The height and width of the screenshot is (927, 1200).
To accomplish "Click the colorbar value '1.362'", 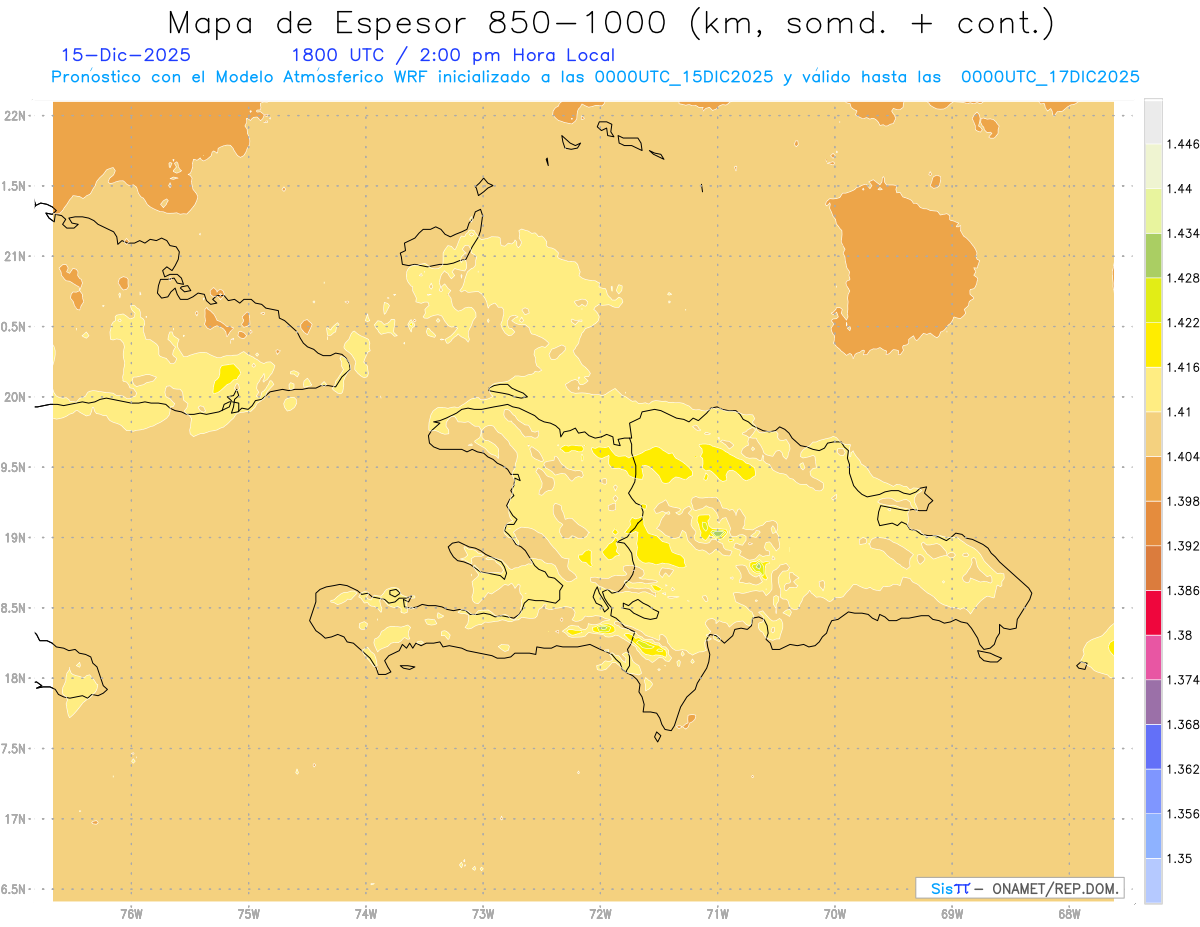I will [1183, 769].
